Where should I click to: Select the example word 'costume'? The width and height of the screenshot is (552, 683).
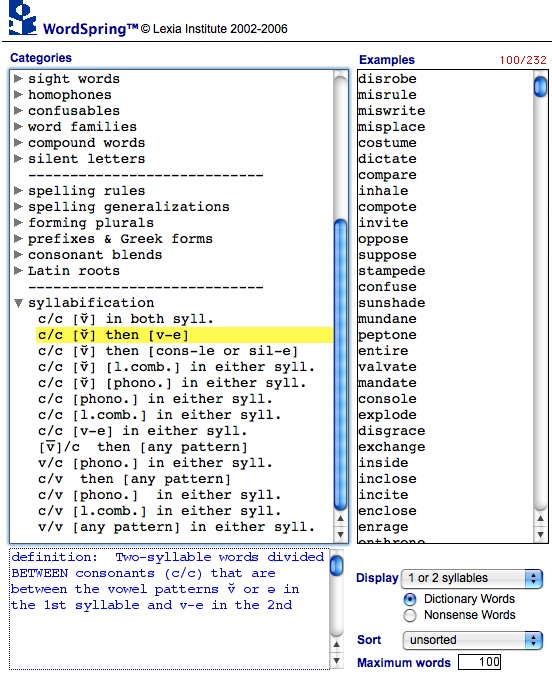(387, 143)
